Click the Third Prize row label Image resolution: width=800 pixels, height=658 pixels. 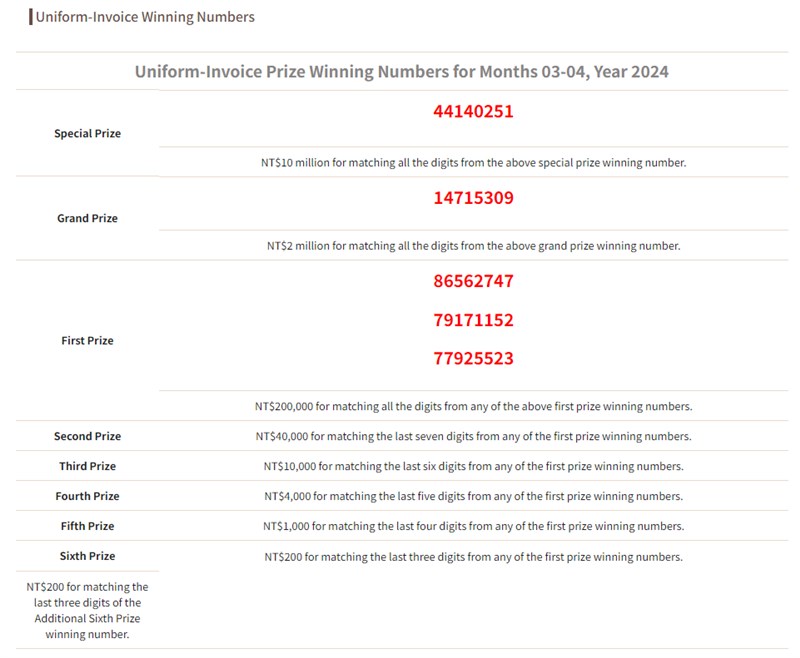coord(85,466)
